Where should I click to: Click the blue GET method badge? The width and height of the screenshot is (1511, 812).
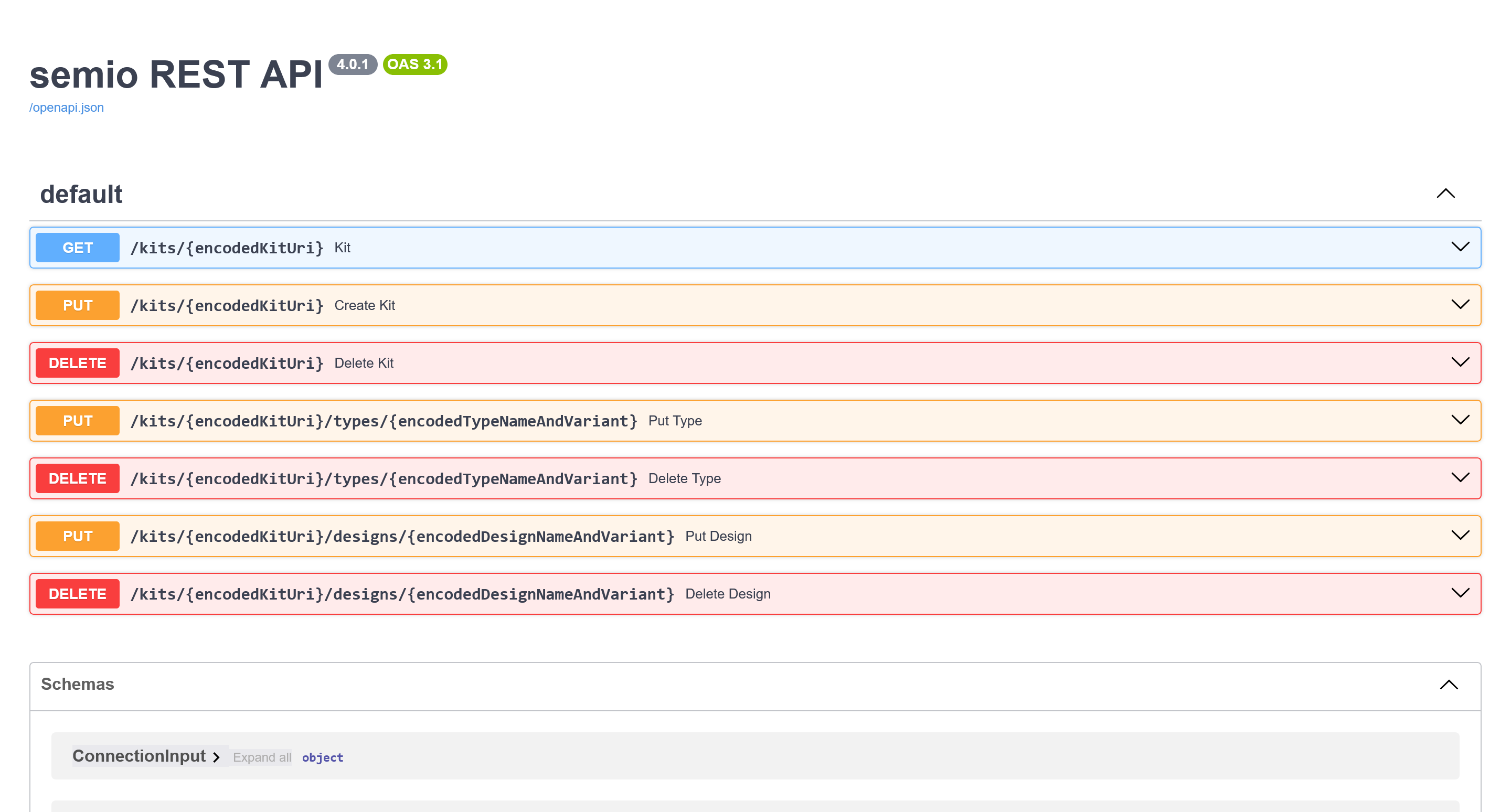78,248
